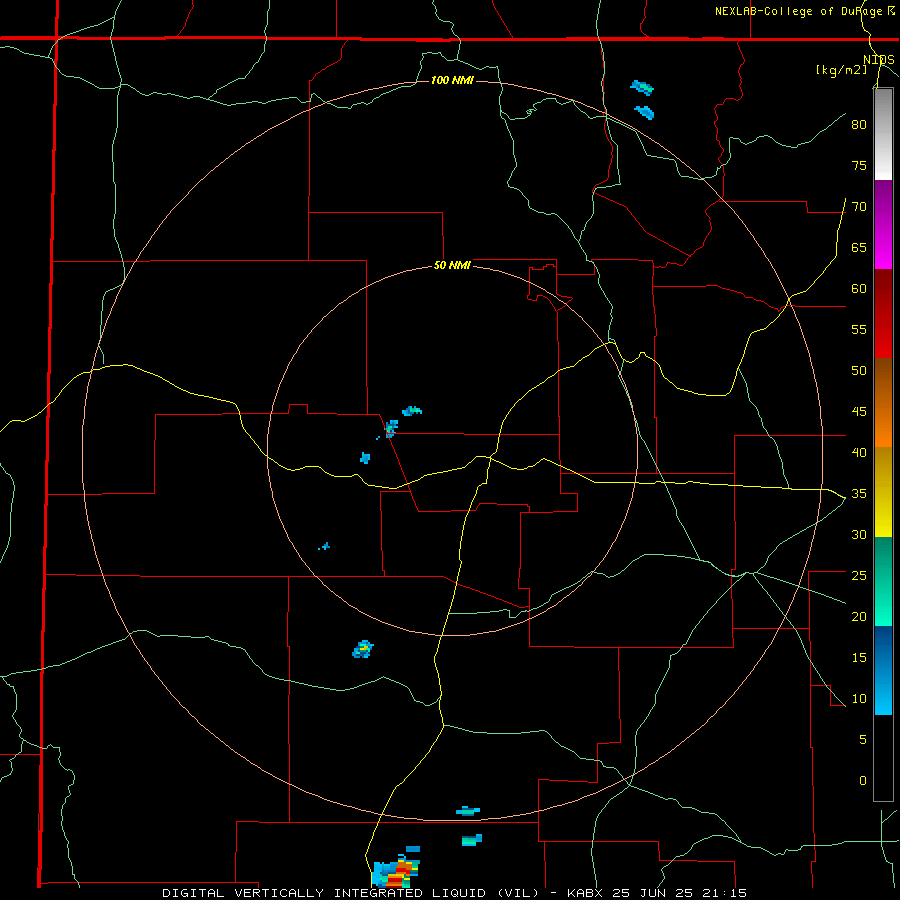Image resolution: width=900 pixels, height=900 pixels.
Task: Select the blue band of the color bar
Action: (883, 670)
